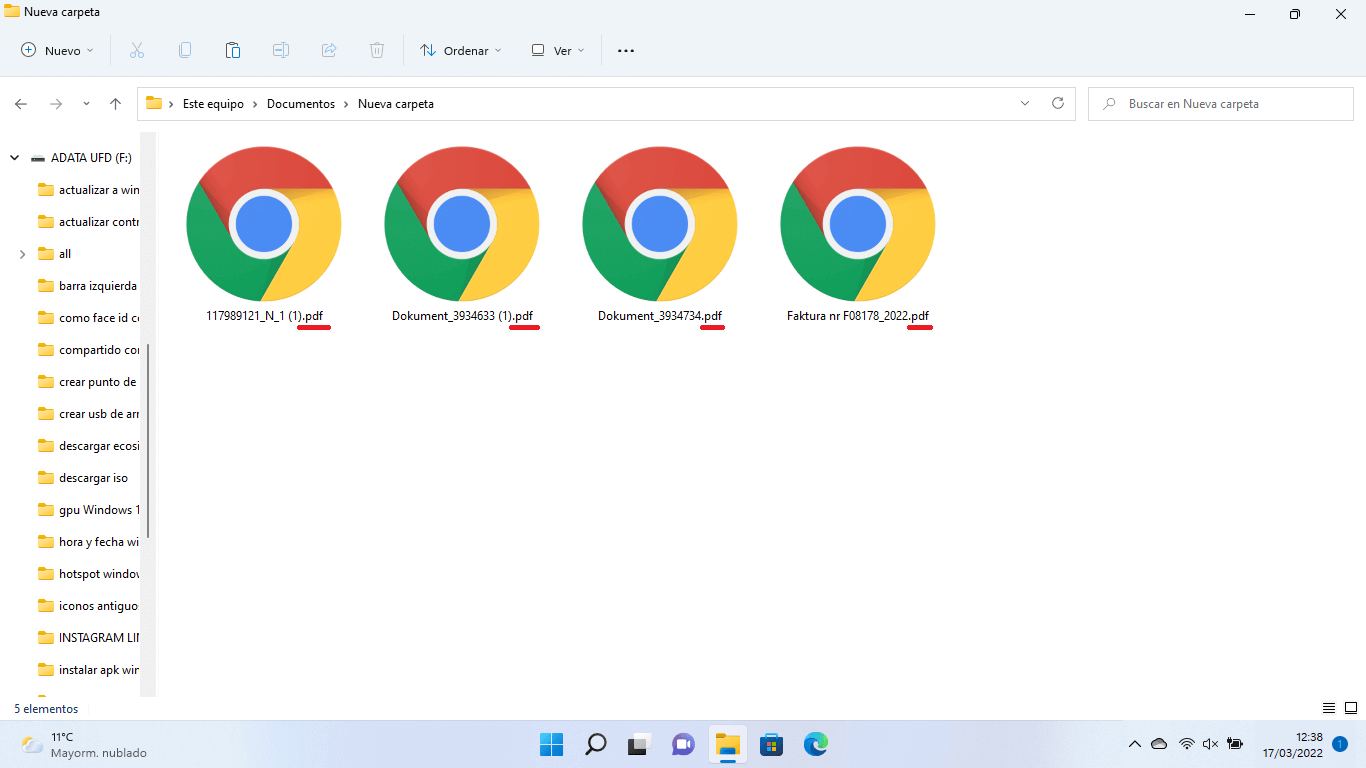
Task: Open the Ordenar sort dropdown
Action: click(x=461, y=50)
